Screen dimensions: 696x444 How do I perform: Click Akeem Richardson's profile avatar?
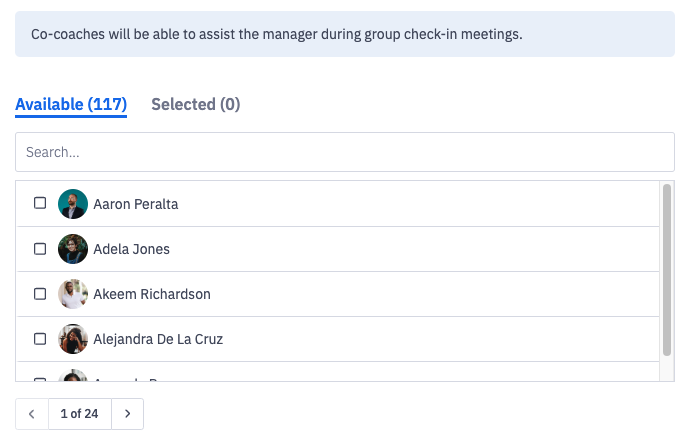(x=73, y=294)
